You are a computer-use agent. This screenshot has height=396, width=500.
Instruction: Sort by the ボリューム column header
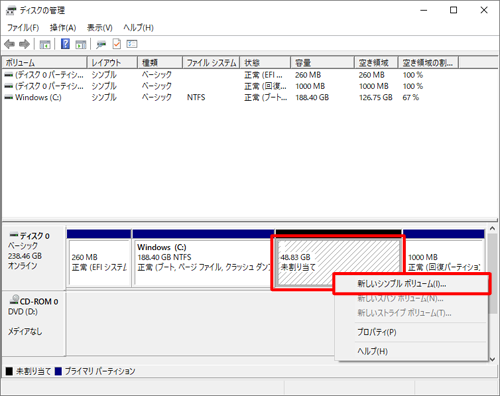[44, 63]
